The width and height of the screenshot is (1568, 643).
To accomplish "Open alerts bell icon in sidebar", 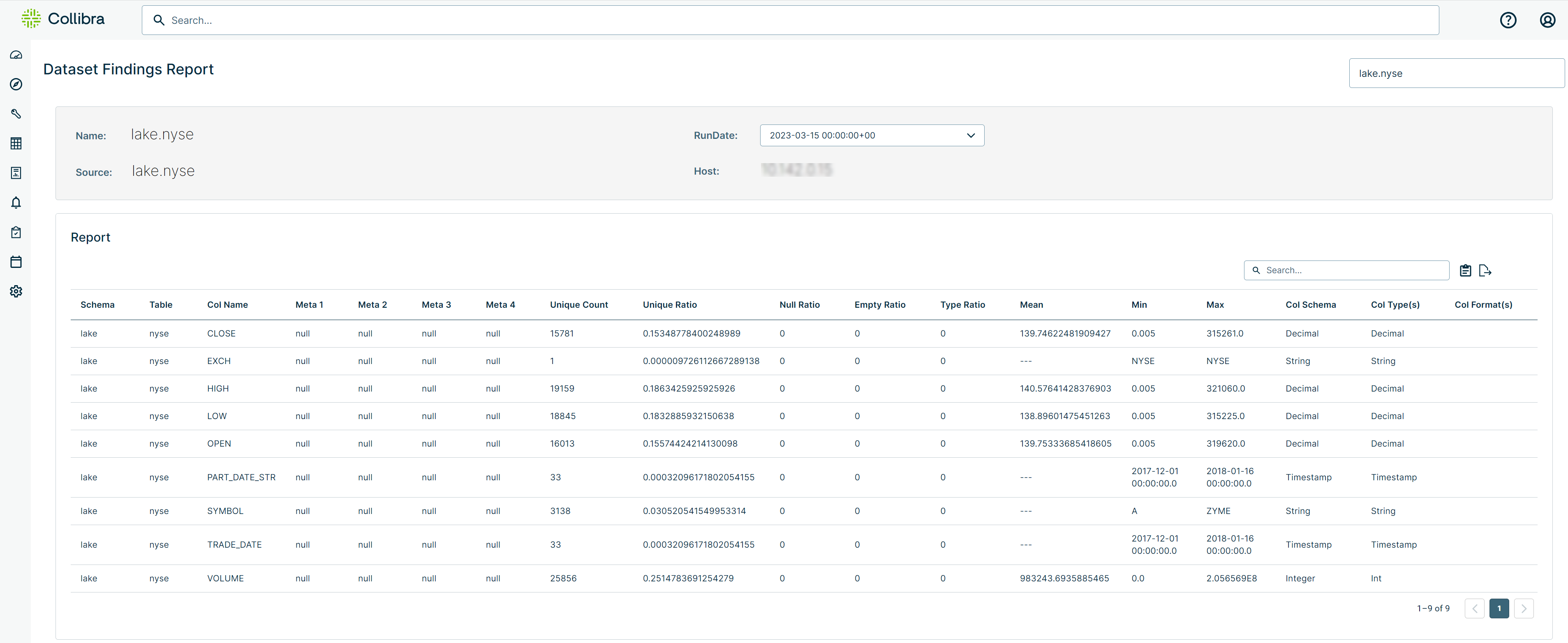I will pos(16,203).
